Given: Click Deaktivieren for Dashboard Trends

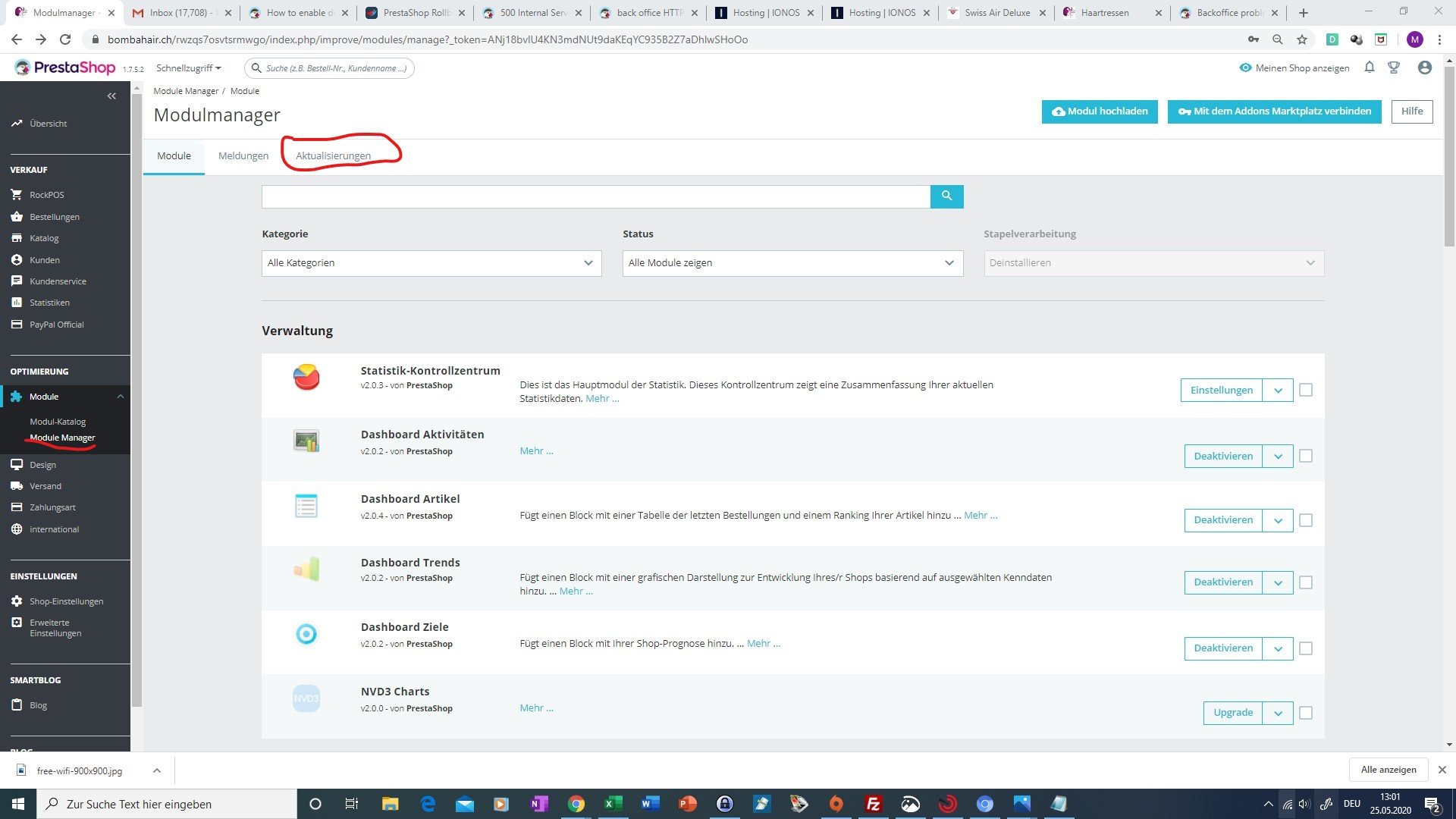Looking at the screenshot, I should (1223, 582).
